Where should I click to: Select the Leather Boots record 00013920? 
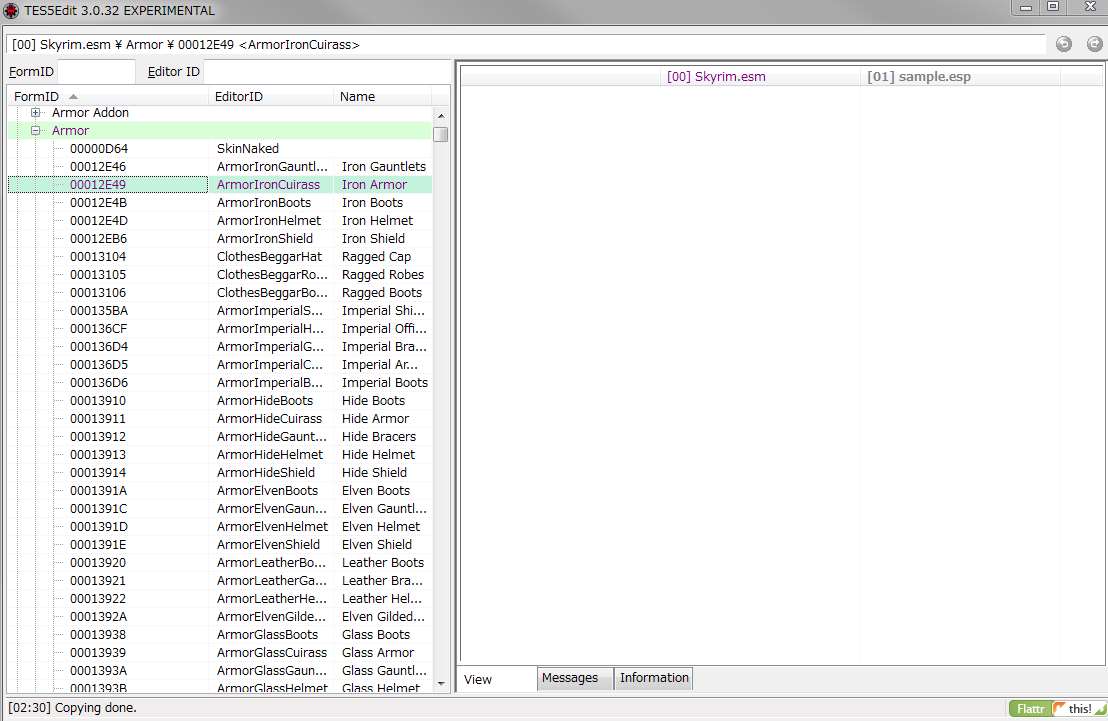220,563
